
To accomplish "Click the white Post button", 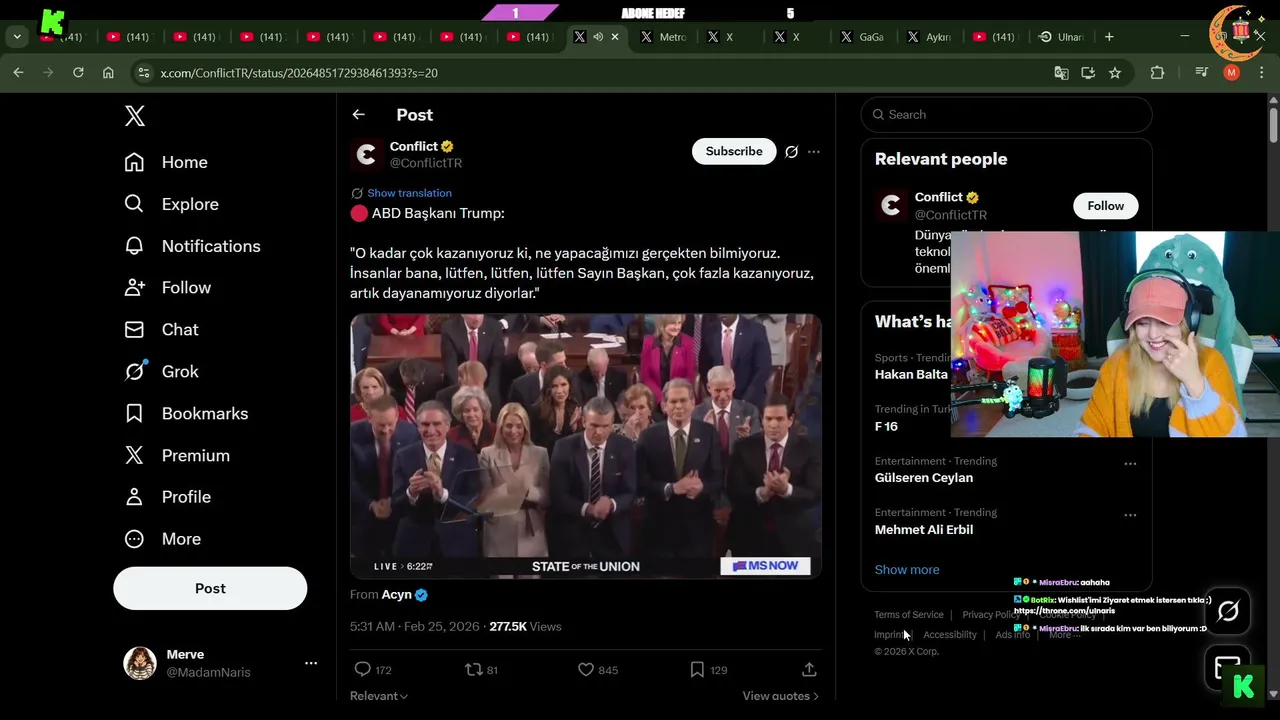I will click(x=210, y=588).
